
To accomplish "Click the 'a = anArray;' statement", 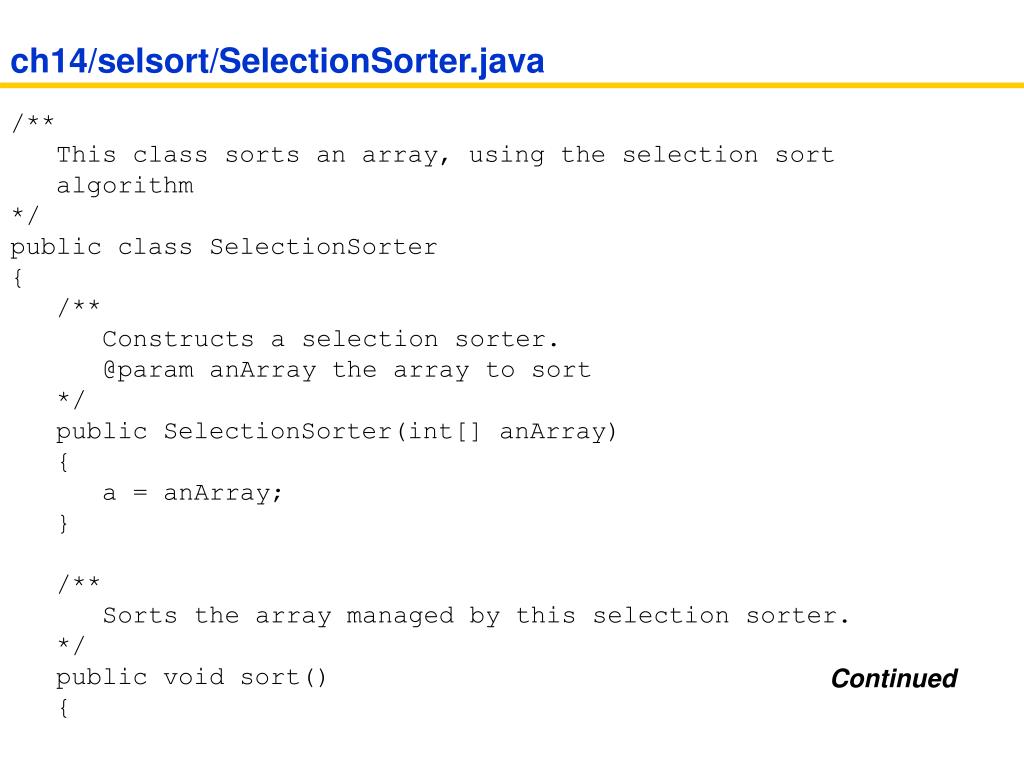I will tap(192, 492).
